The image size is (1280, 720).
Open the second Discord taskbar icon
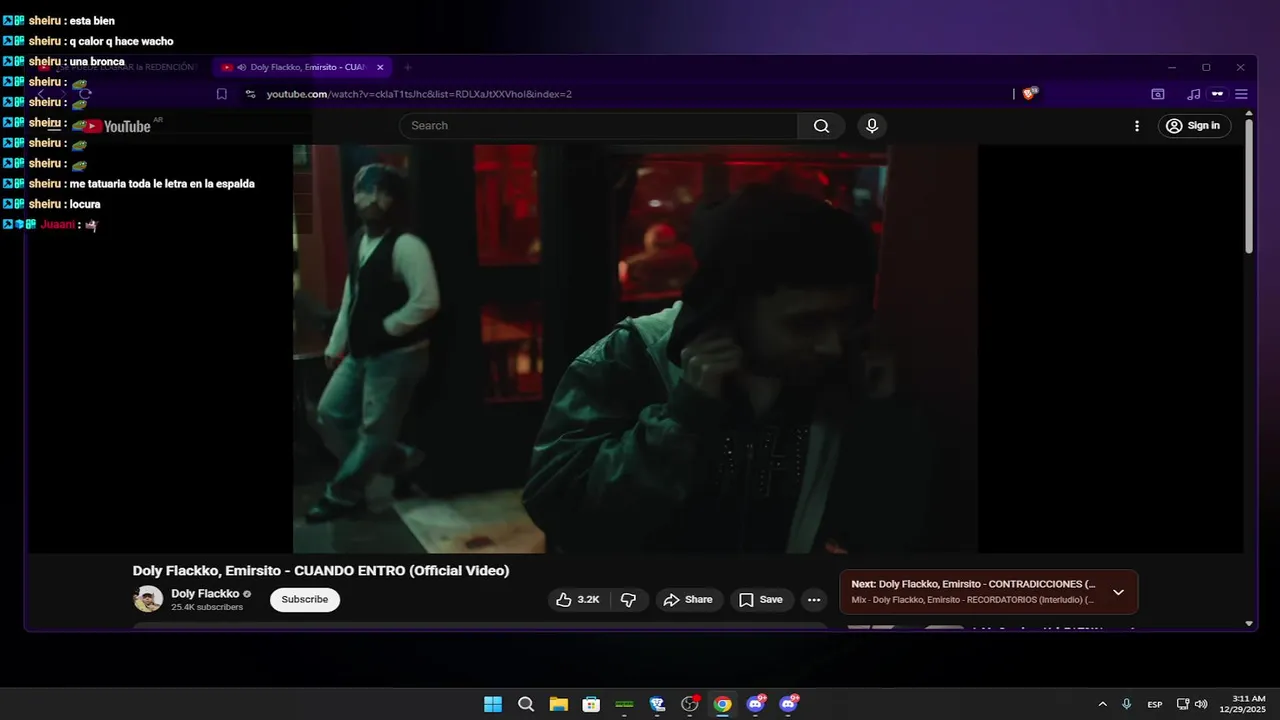click(789, 704)
